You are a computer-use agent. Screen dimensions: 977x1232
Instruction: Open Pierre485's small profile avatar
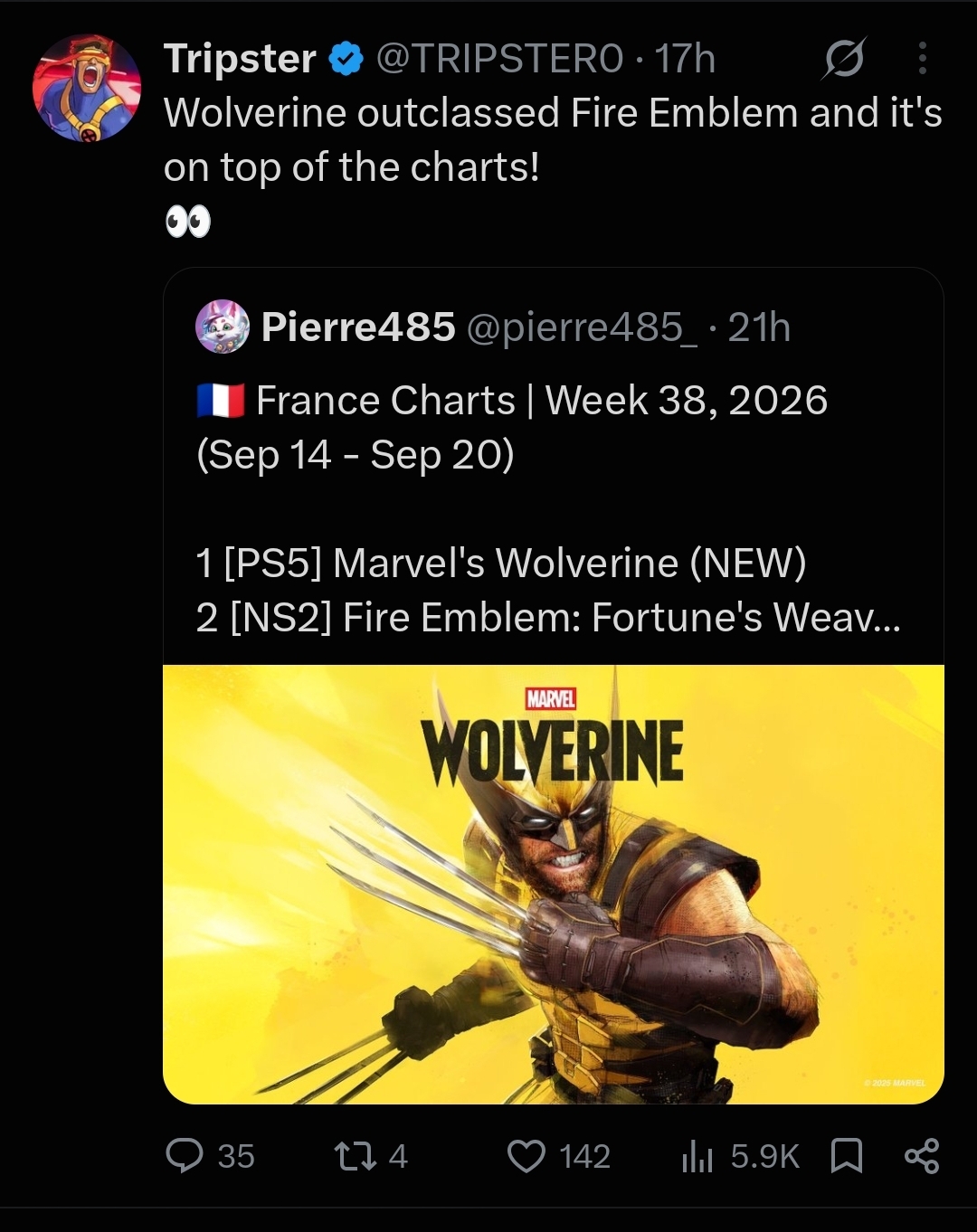(223, 326)
